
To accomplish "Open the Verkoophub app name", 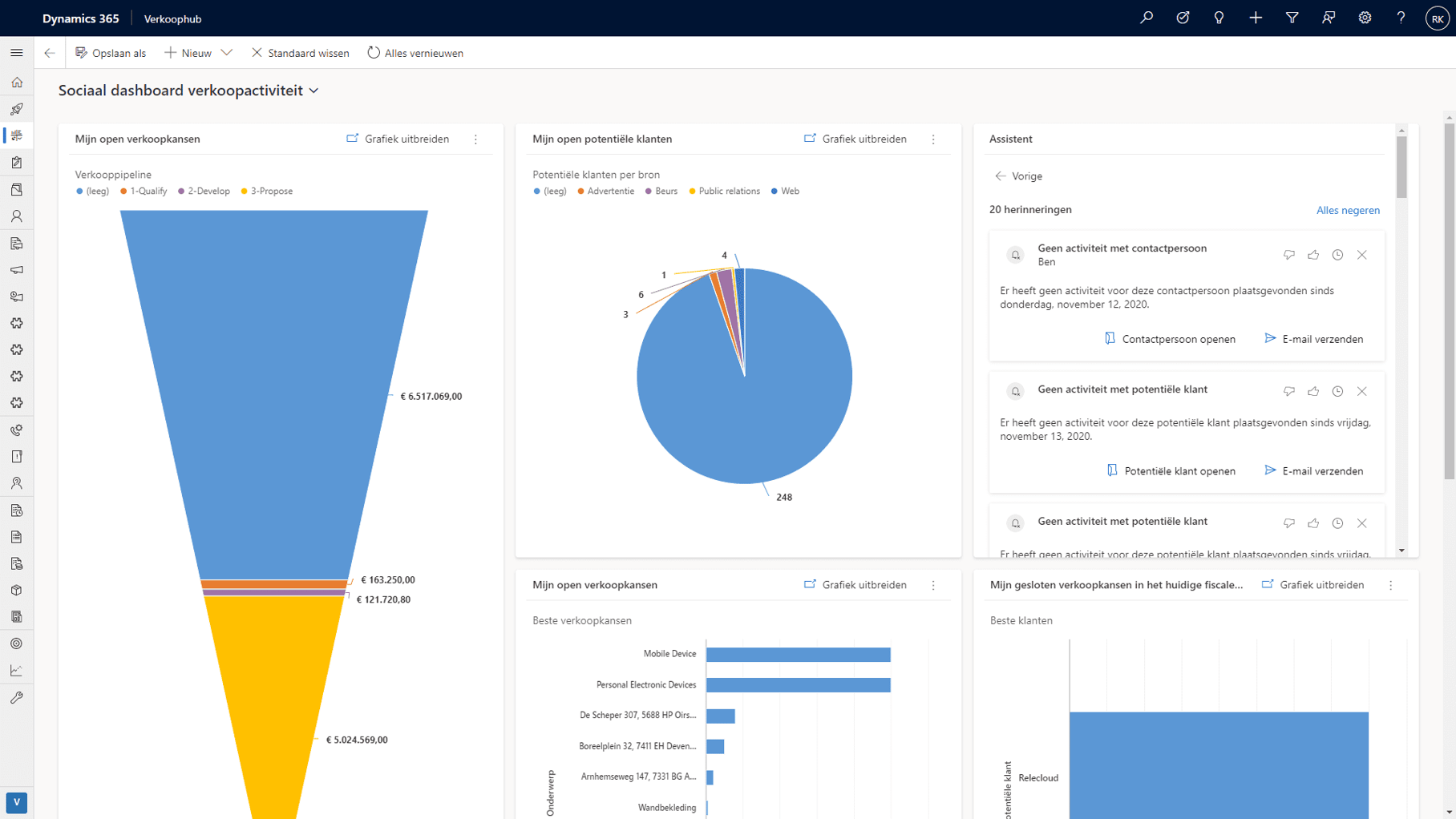I will pyautogui.click(x=172, y=18).
